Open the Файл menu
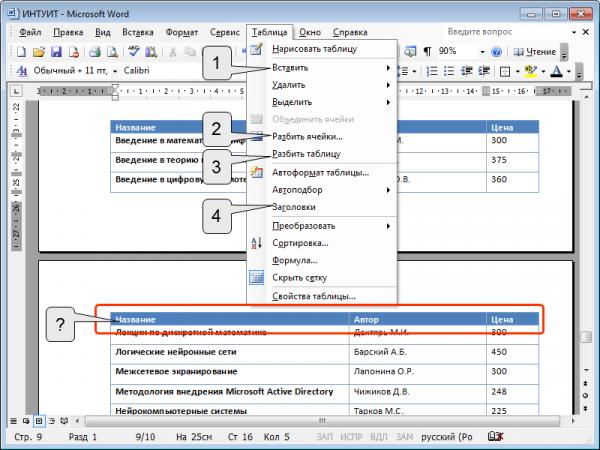The width and height of the screenshot is (600, 450). click(30, 32)
